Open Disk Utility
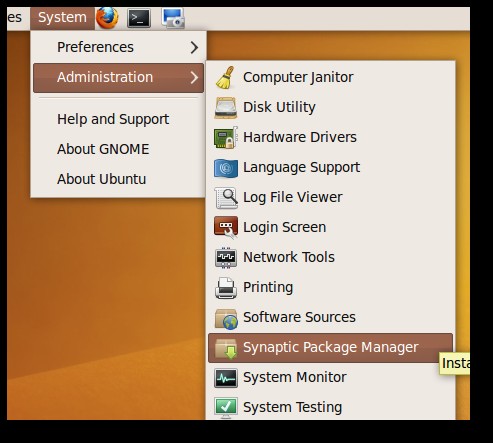The height and width of the screenshot is (443, 493). pos(330,107)
